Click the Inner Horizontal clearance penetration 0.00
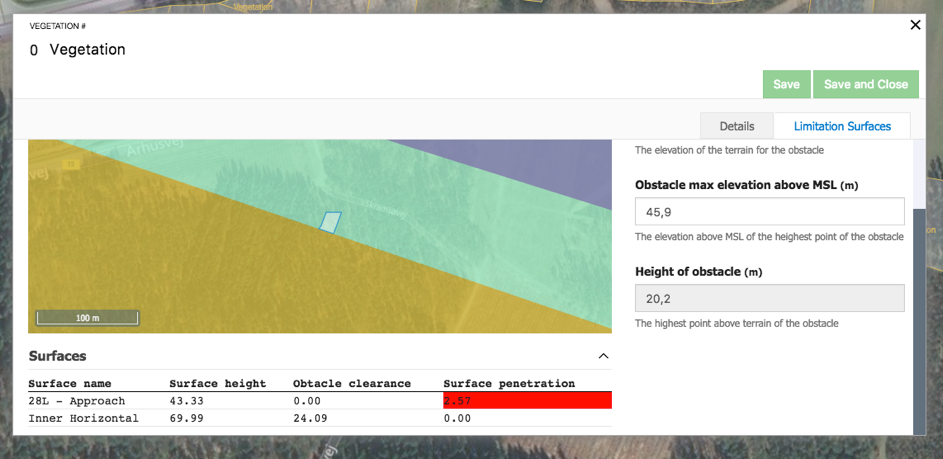This screenshot has height=459, width=943. tap(457, 418)
